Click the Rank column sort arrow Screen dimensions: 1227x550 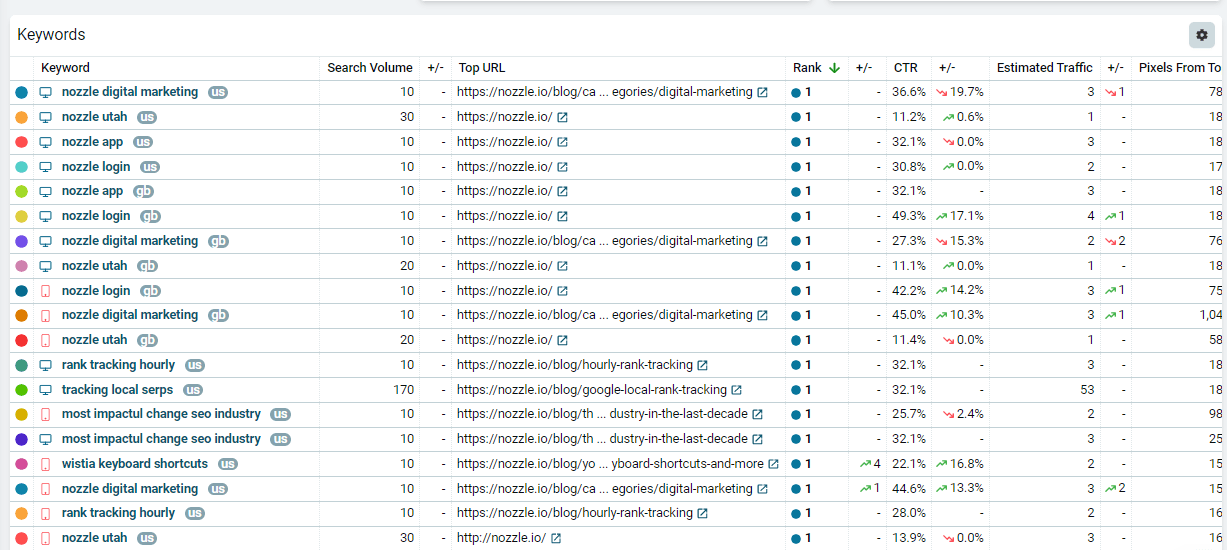pyautogui.click(x=834, y=68)
